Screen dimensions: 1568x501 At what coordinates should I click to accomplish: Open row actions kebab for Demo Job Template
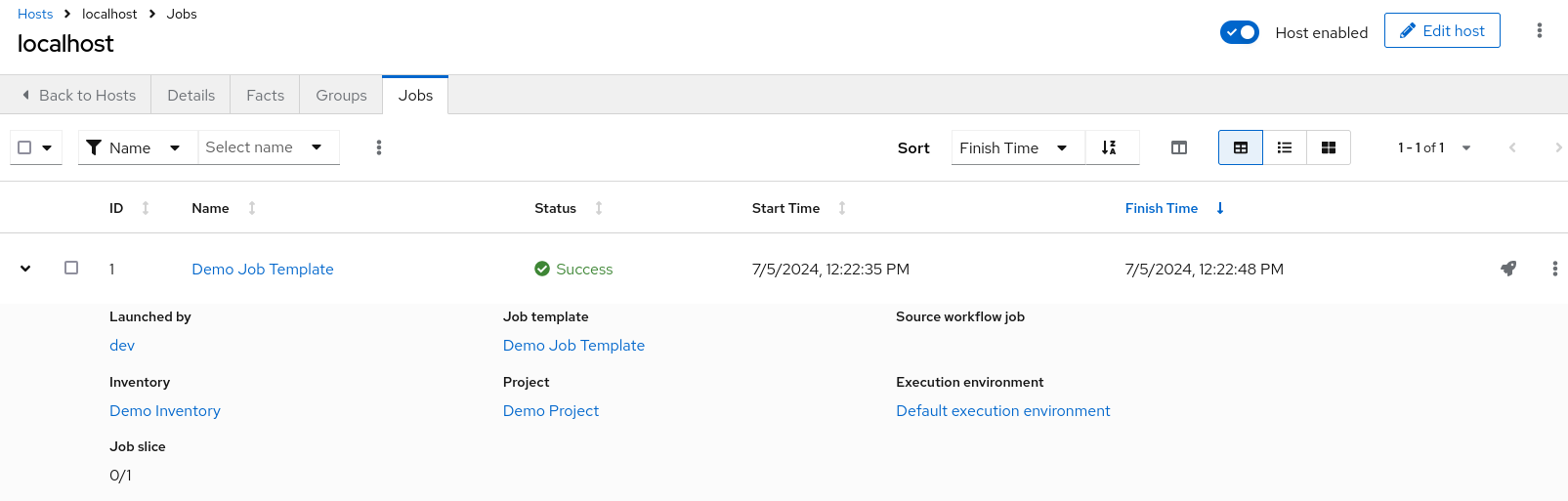pyautogui.click(x=1554, y=269)
